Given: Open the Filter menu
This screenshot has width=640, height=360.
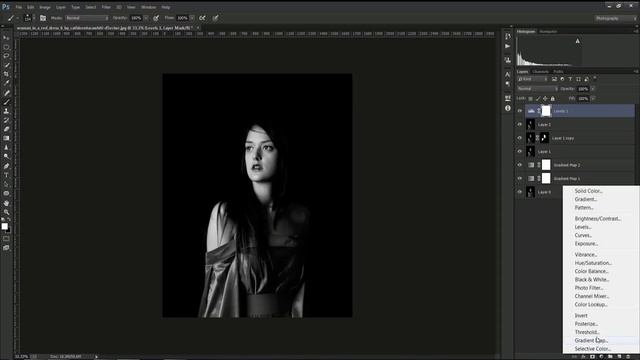Looking at the screenshot, I should pos(106,7).
